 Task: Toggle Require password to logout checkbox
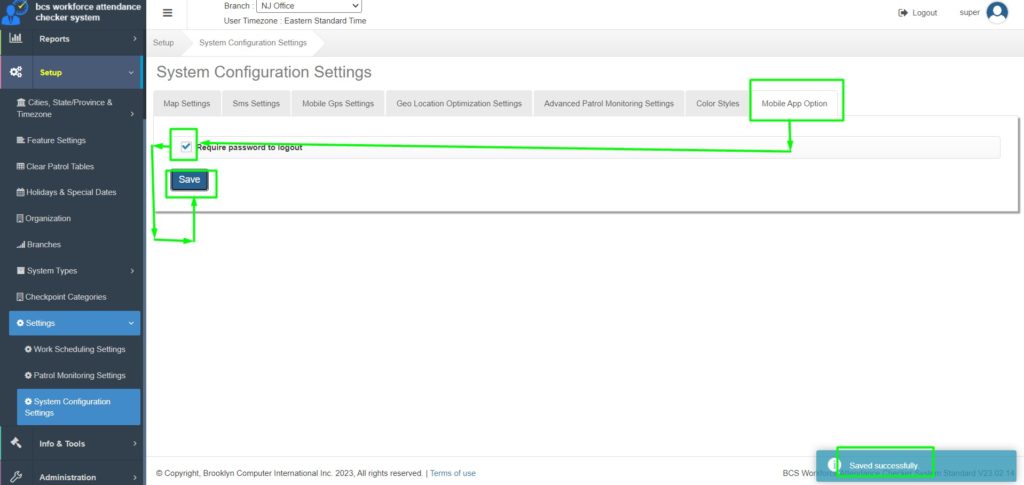coord(186,147)
